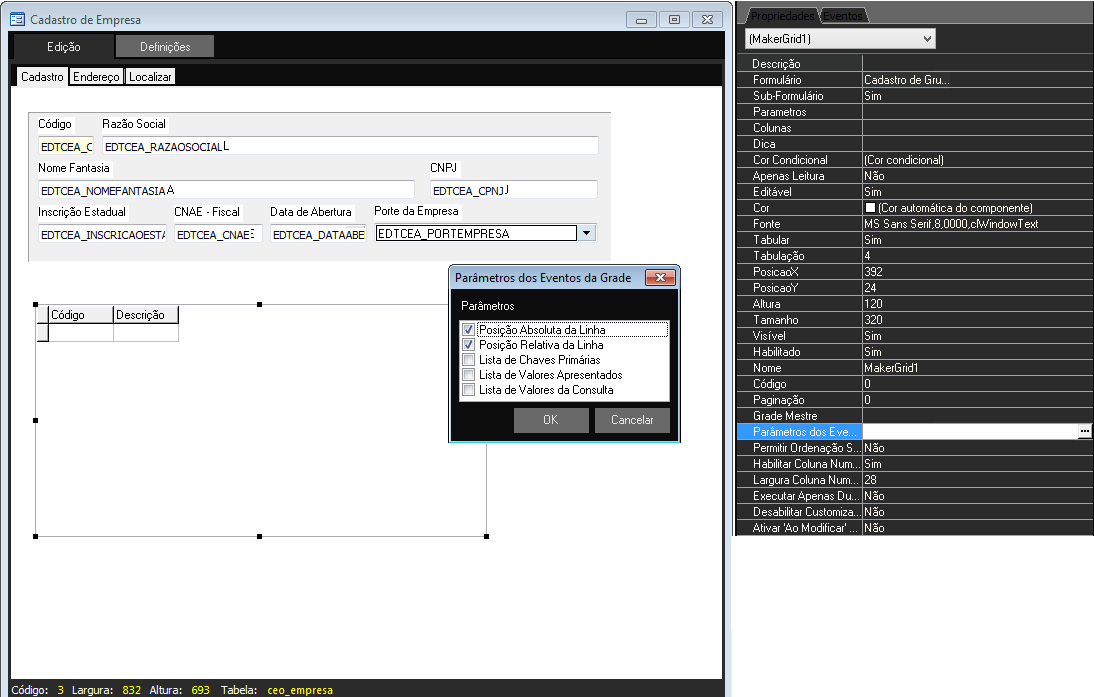Tick Lista de Valores da Consulta

click(468, 390)
